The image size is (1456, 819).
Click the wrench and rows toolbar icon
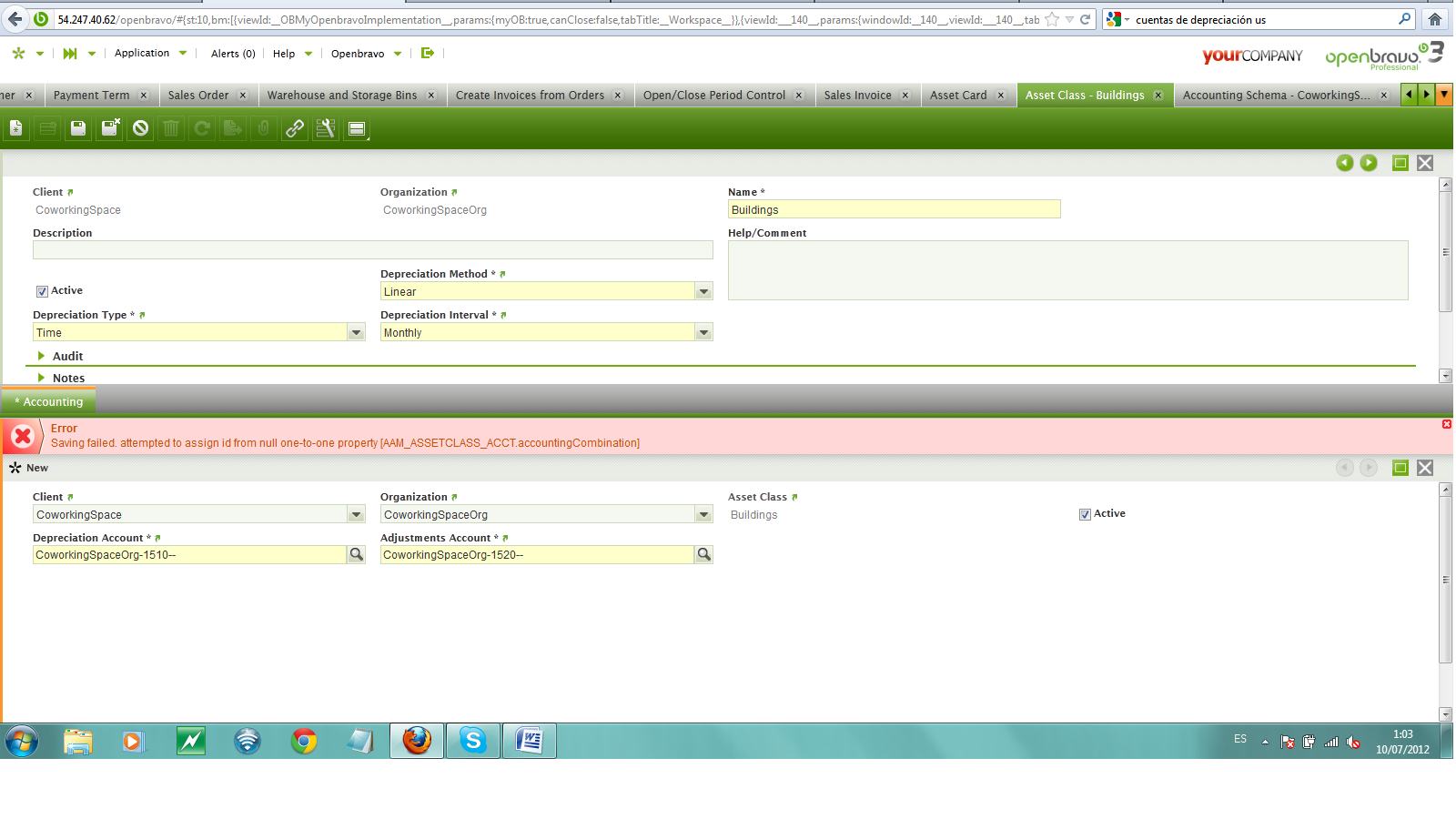[326, 129]
